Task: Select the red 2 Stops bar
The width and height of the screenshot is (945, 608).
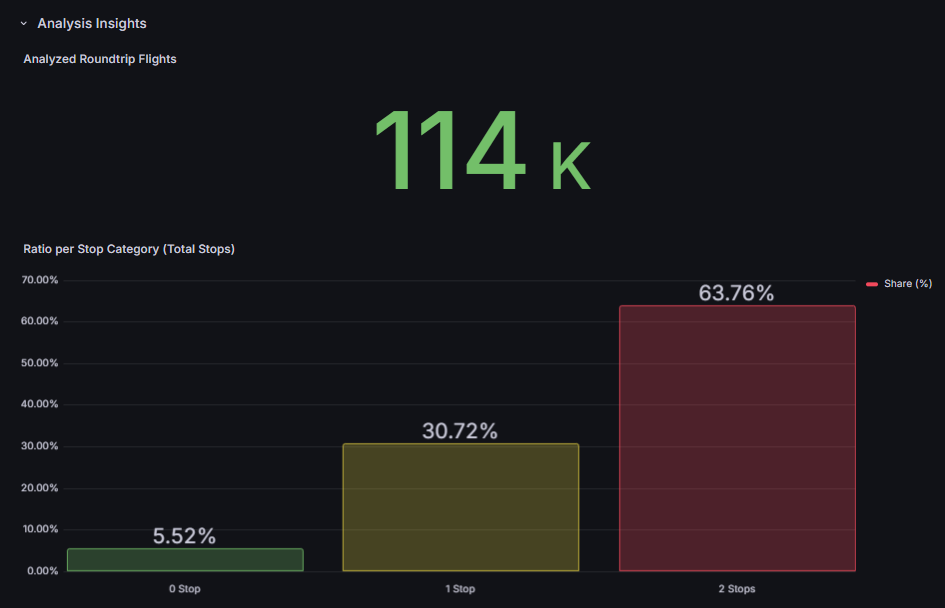Action: click(x=737, y=438)
